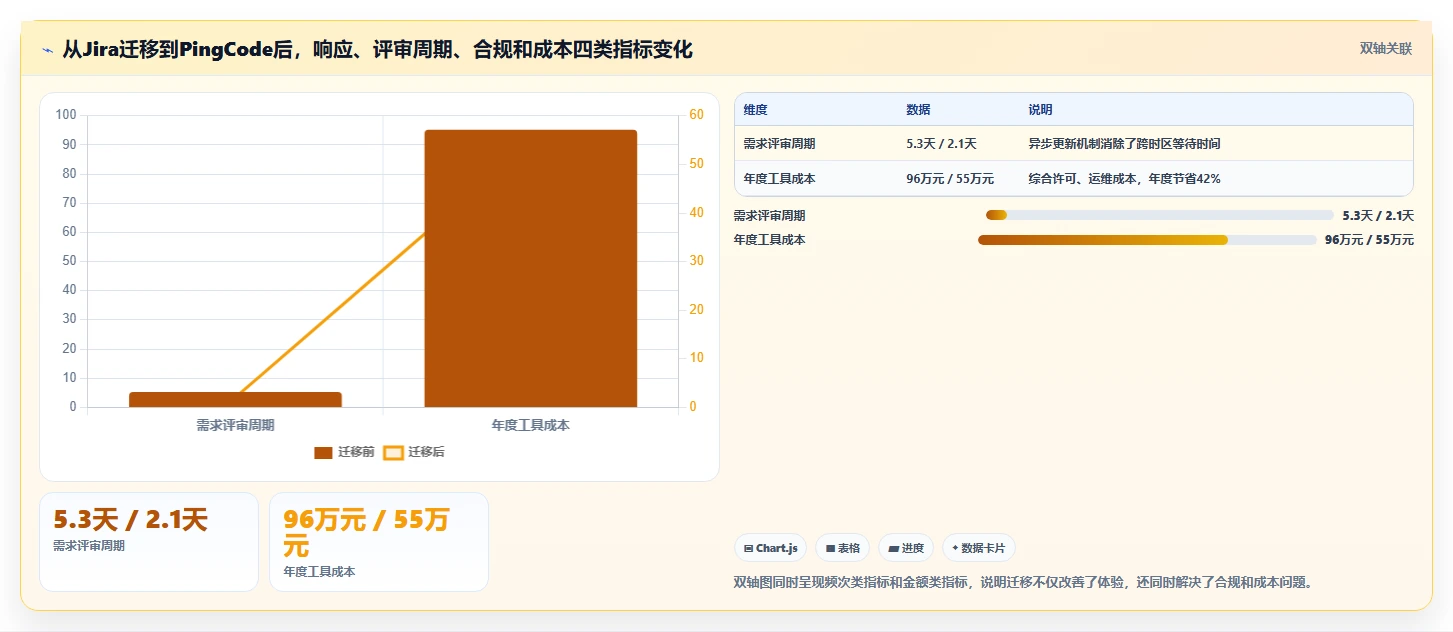Image resolution: width=1453 pixels, height=632 pixels.
Task: Click table cell 5.3天 / 2.1天
Action: [x=941, y=144]
